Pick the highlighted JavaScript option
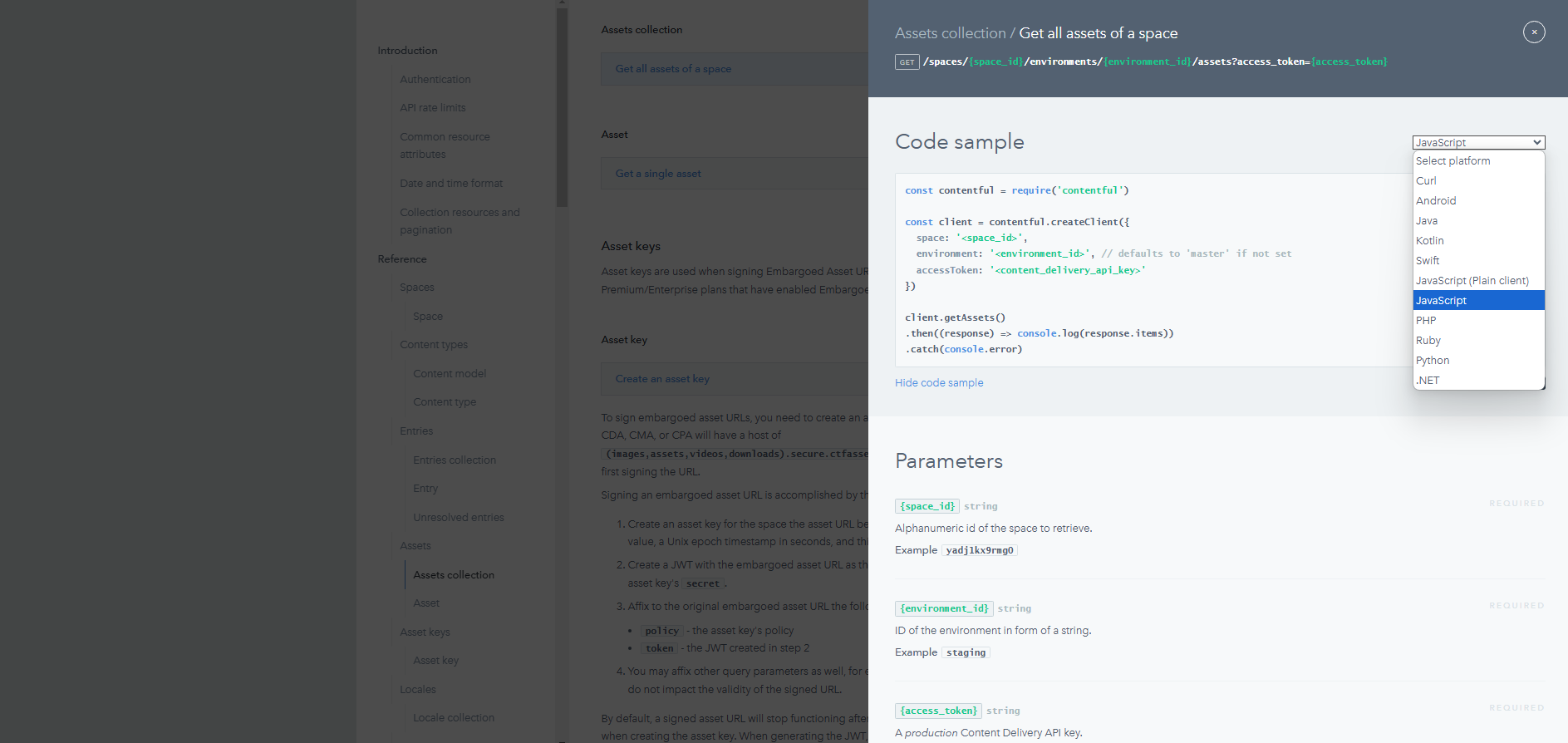The image size is (1568, 743). point(1478,300)
